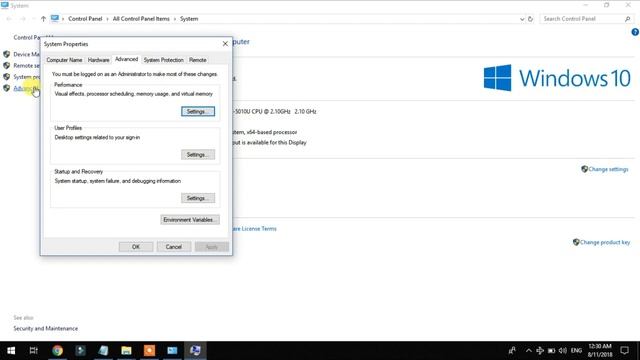Open the Action Center notification icon
This screenshot has height=360, width=640.
[624, 351]
